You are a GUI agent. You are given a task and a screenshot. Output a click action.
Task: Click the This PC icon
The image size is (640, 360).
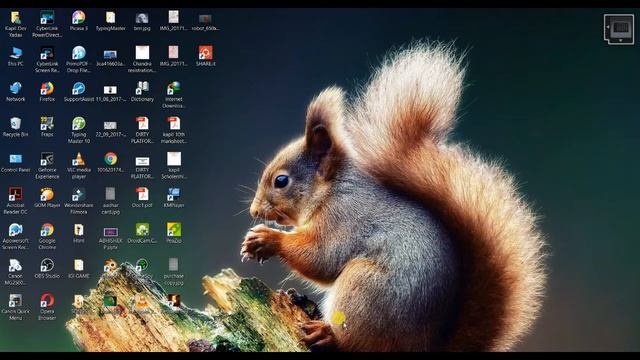click(x=16, y=56)
